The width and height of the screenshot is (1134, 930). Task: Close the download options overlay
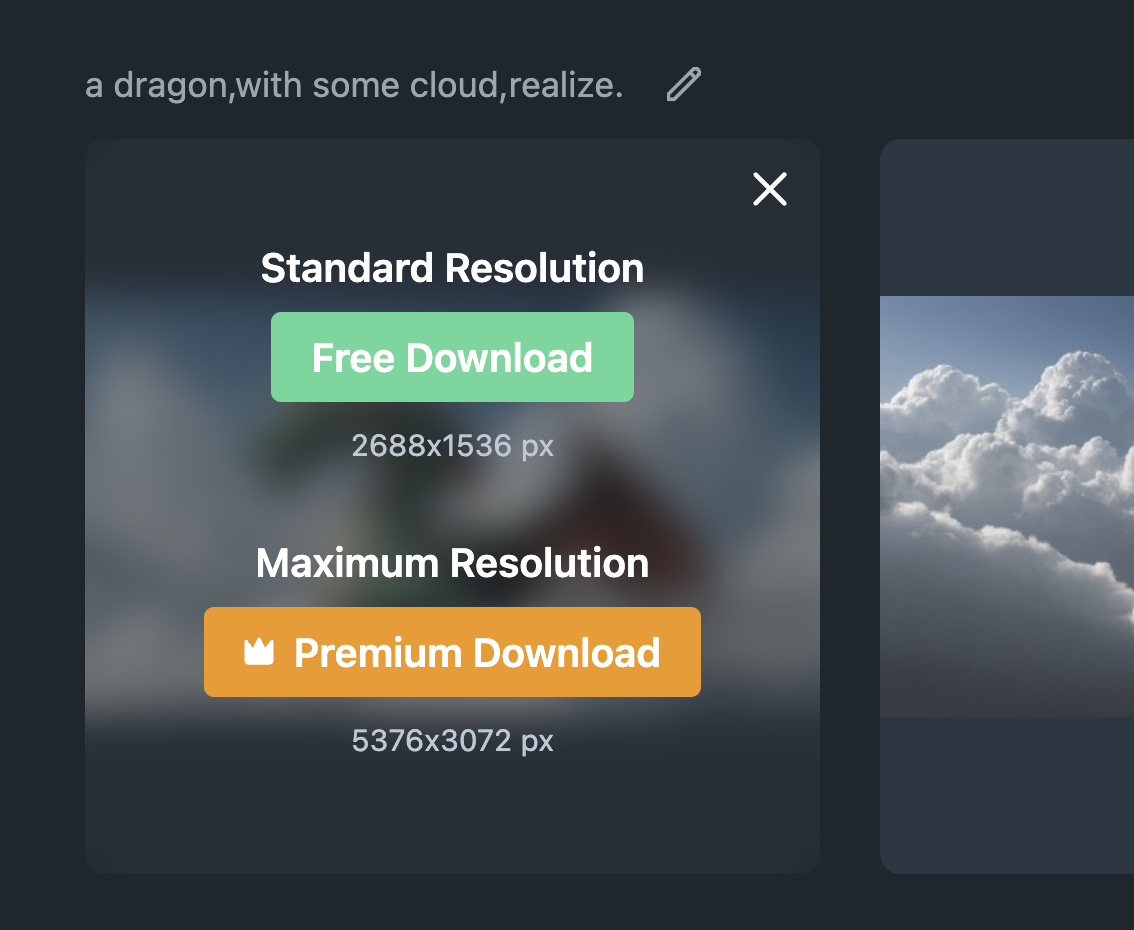(x=770, y=189)
